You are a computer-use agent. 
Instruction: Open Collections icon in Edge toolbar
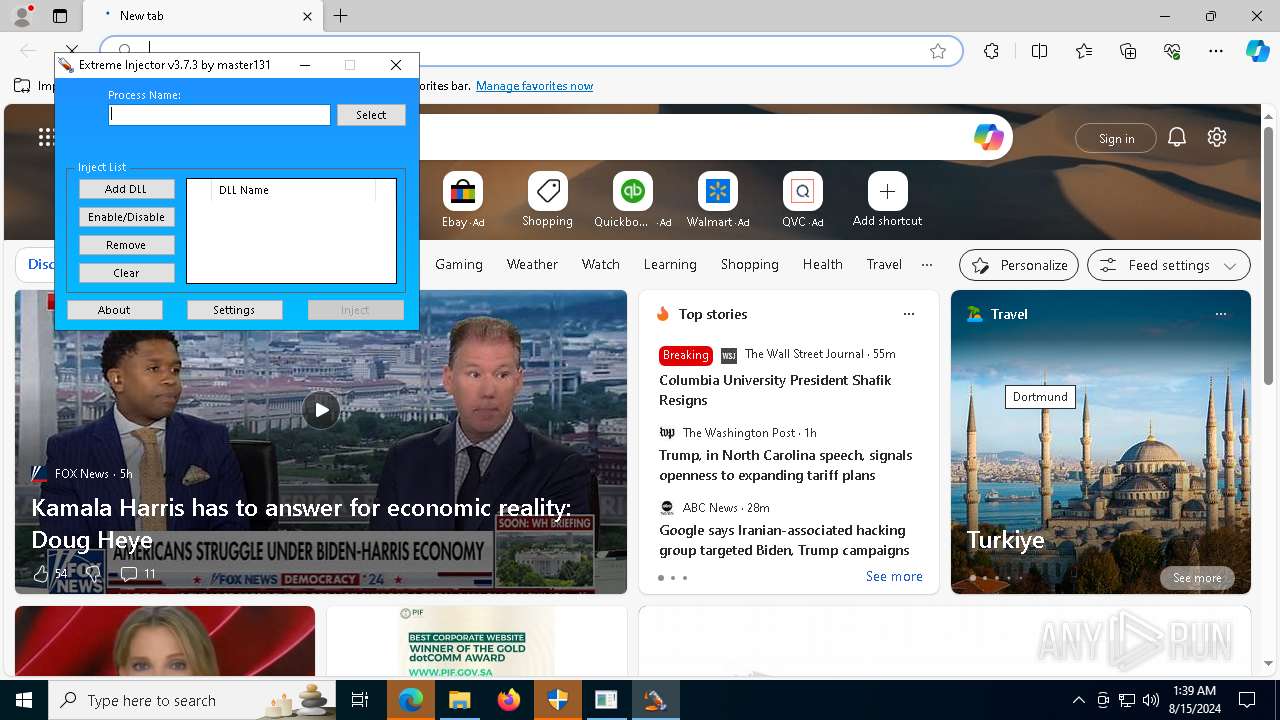click(1128, 51)
